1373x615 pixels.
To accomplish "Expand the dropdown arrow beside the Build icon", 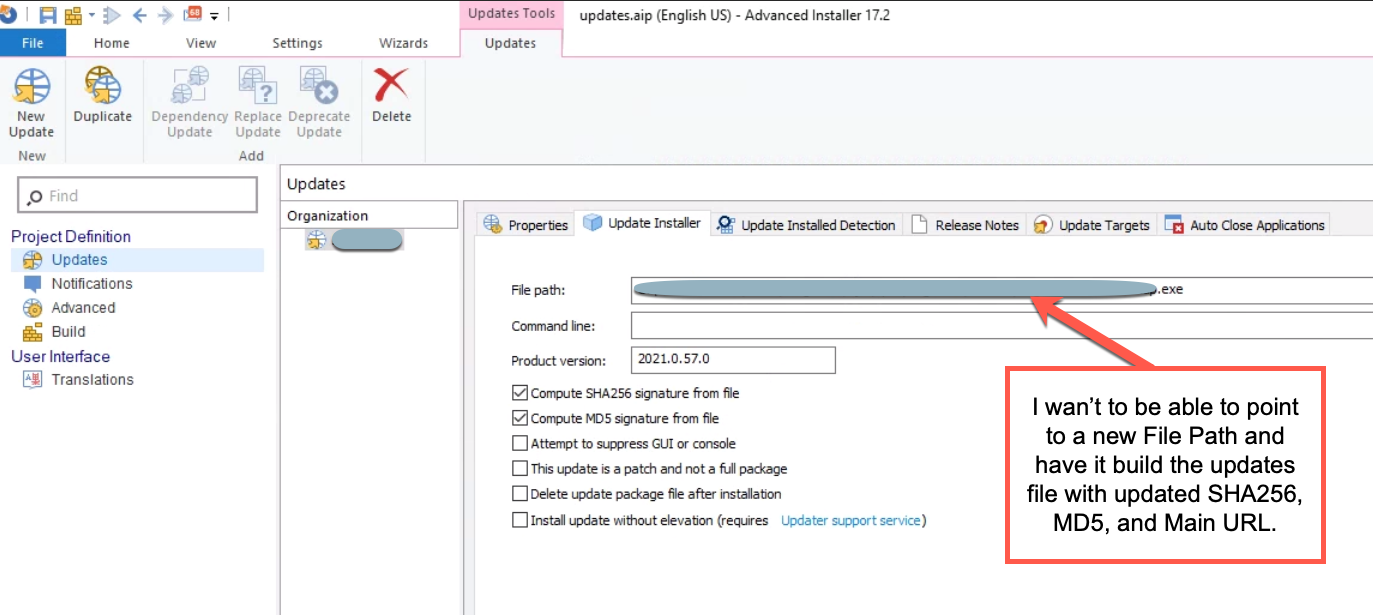I will [x=92, y=16].
